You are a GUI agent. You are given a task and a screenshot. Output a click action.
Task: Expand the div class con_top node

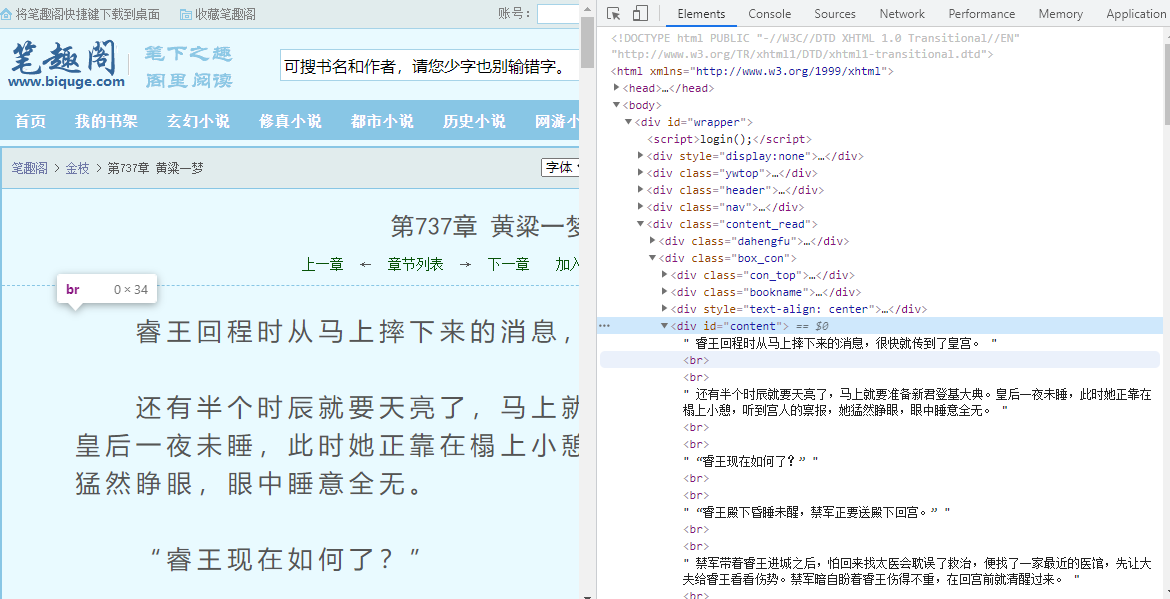(x=665, y=275)
